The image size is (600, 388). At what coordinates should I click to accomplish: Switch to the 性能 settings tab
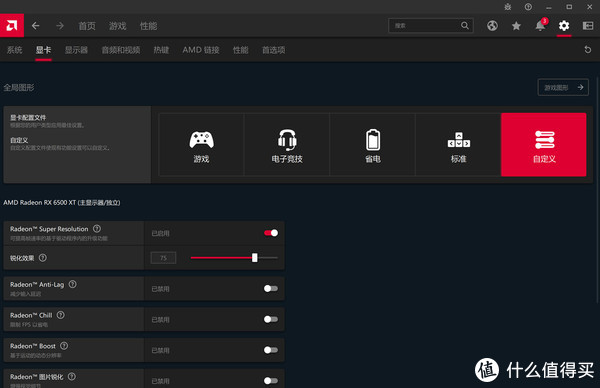click(241, 50)
